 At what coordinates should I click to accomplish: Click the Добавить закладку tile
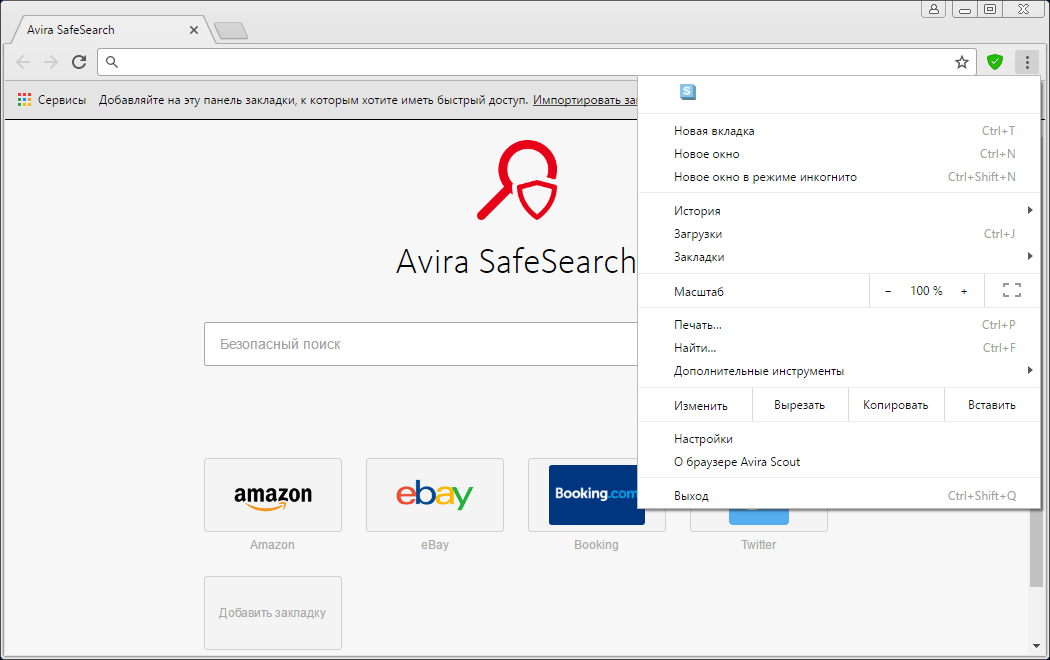tap(273, 613)
